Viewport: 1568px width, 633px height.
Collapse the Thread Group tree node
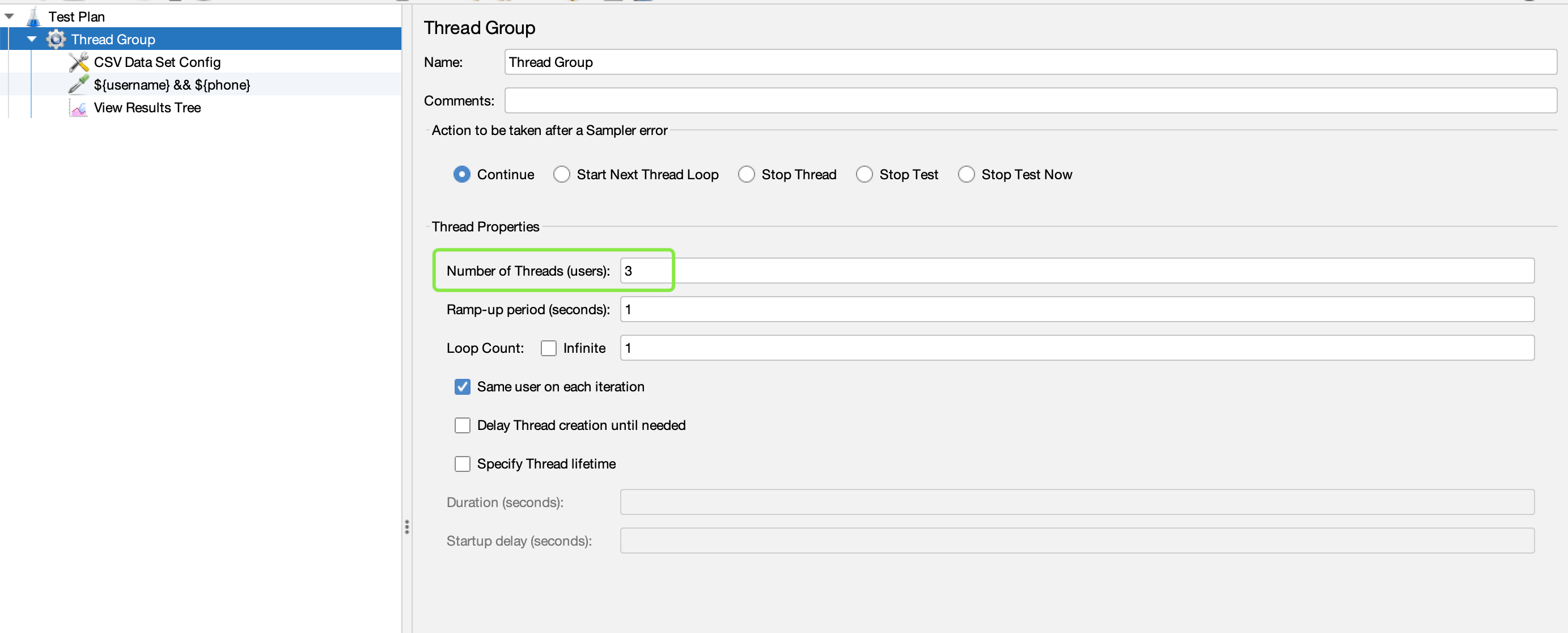pos(32,40)
